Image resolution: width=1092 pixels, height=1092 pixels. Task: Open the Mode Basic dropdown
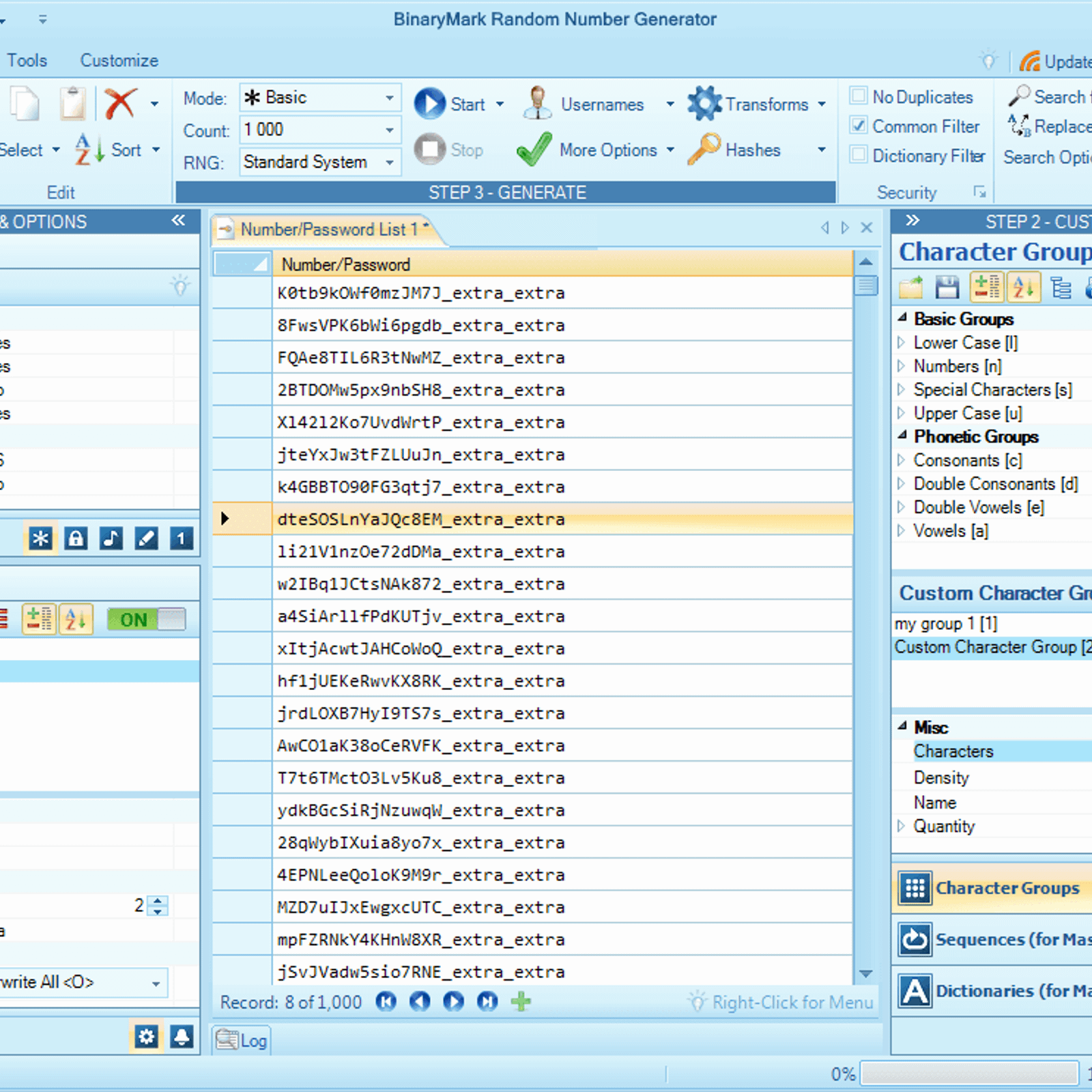tap(389, 98)
